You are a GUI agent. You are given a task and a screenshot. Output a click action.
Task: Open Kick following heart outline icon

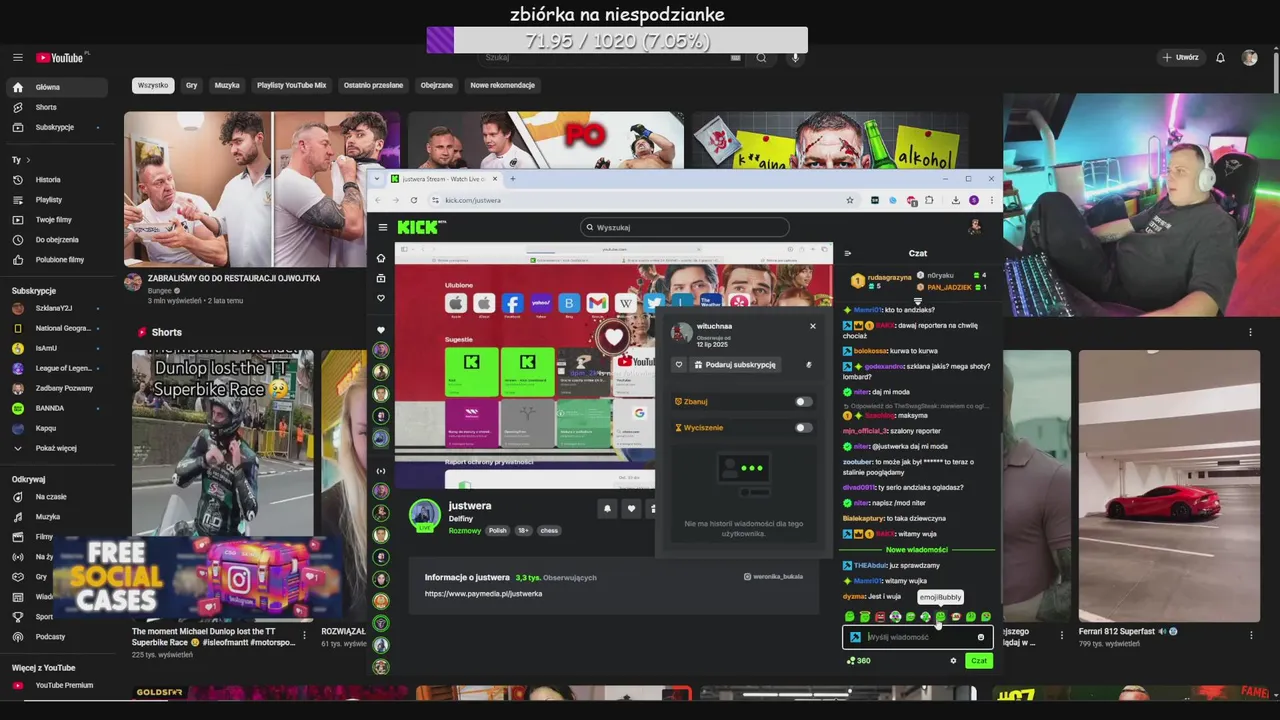pyautogui.click(x=380, y=298)
